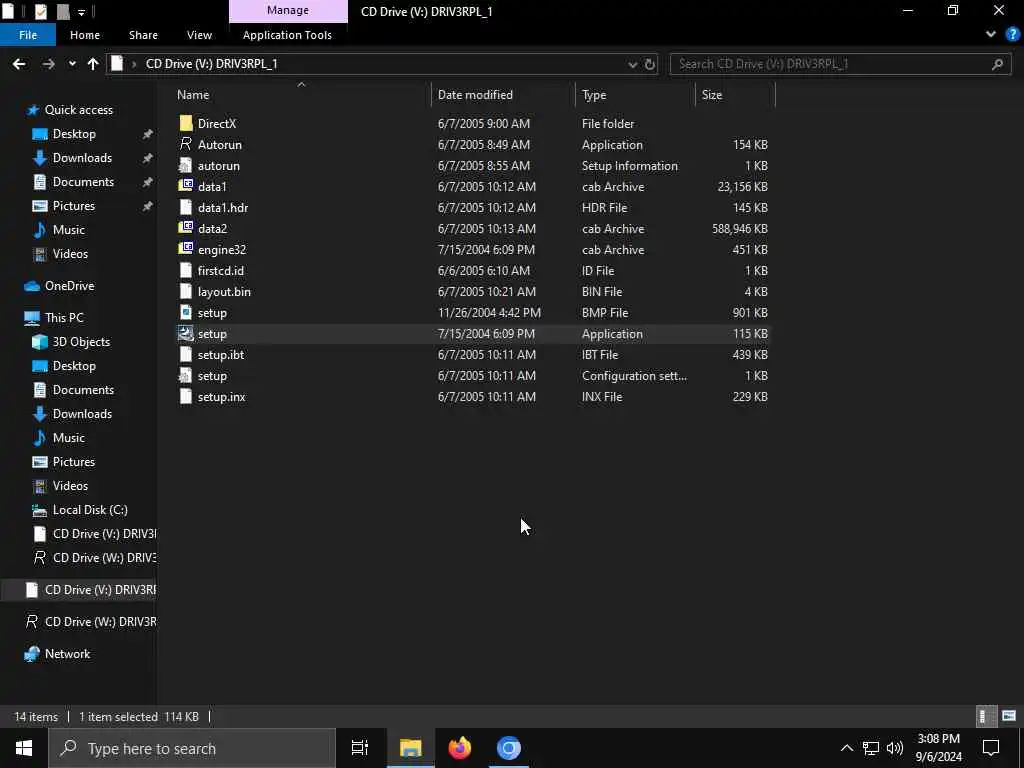
Task: Select the setup.inx file
Action: point(221,396)
